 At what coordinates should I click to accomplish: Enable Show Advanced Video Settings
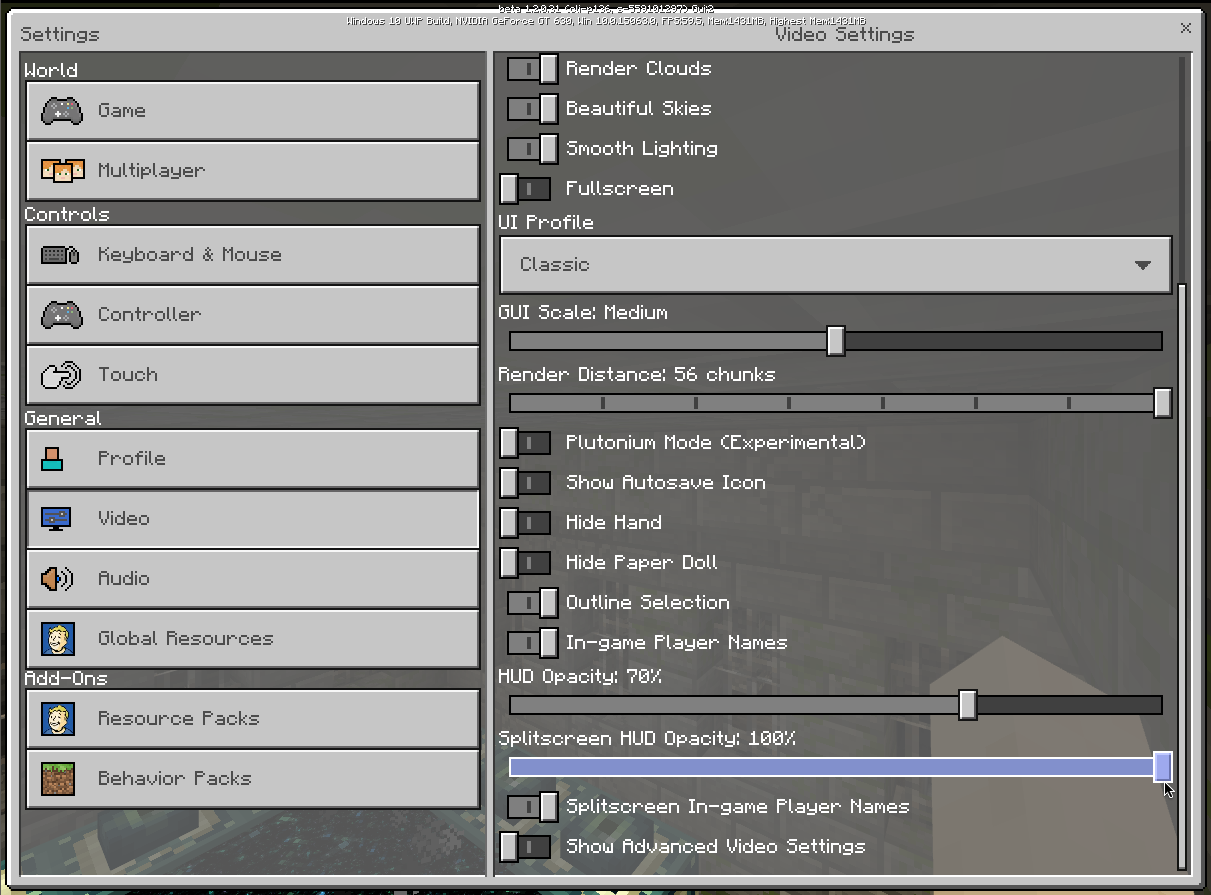coord(525,847)
